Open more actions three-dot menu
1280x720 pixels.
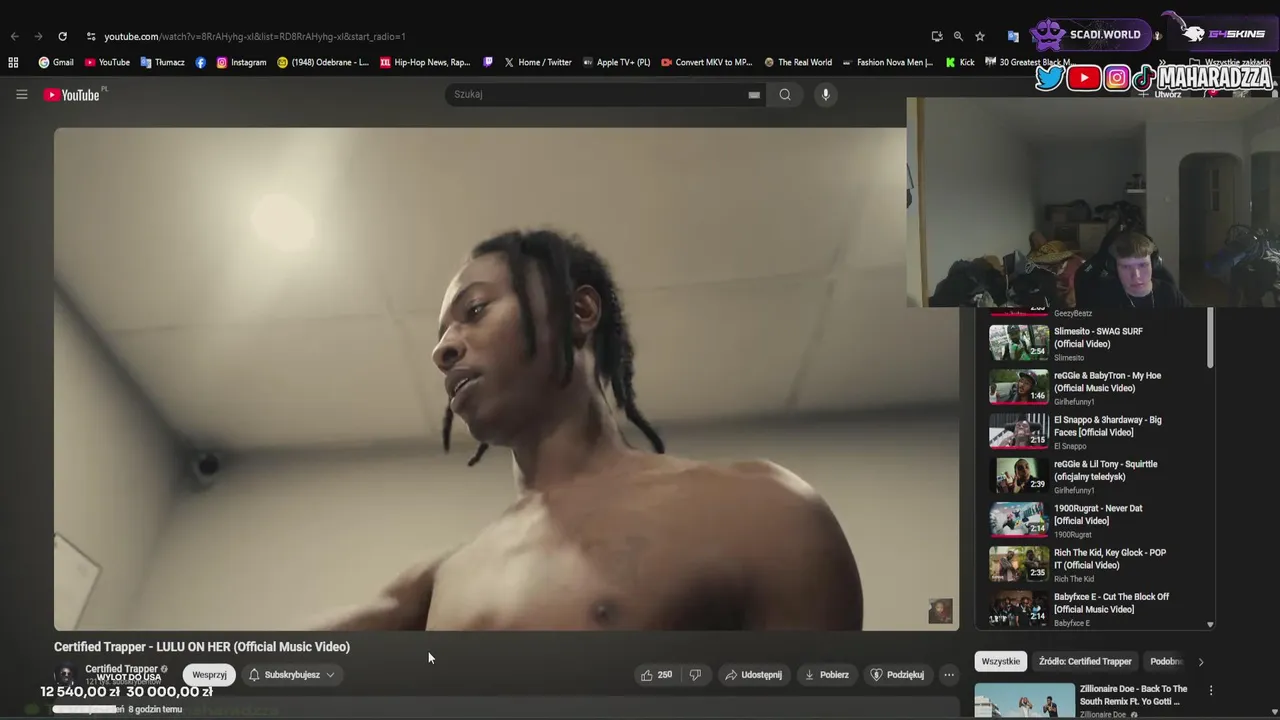tap(949, 675)
